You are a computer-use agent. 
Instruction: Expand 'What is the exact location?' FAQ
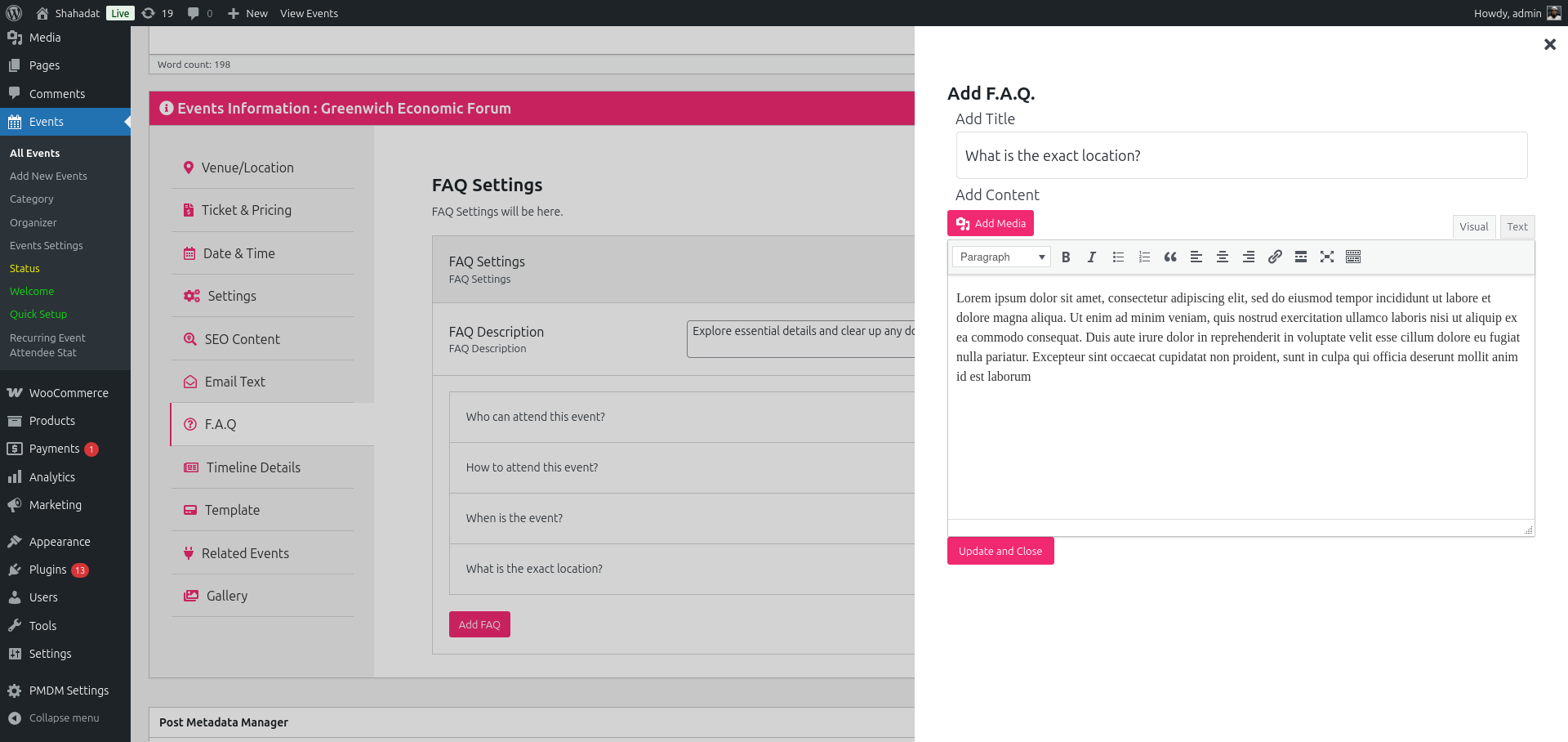pyautogui.click(x=682, y=569)
